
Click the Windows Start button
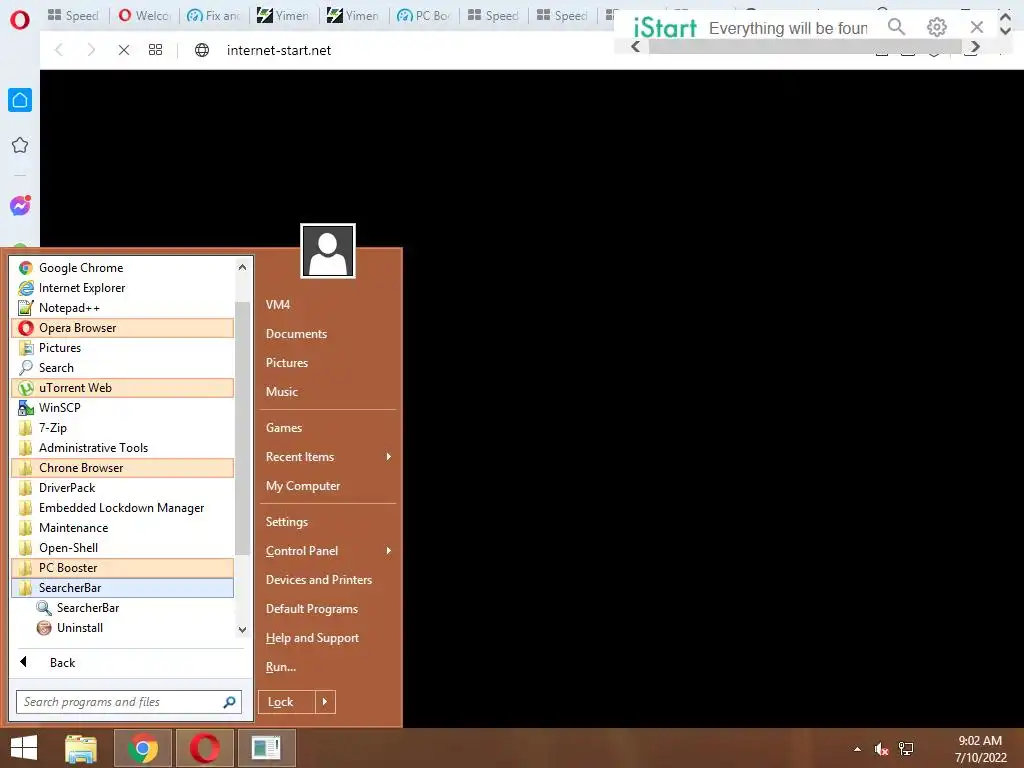(24, 748)
